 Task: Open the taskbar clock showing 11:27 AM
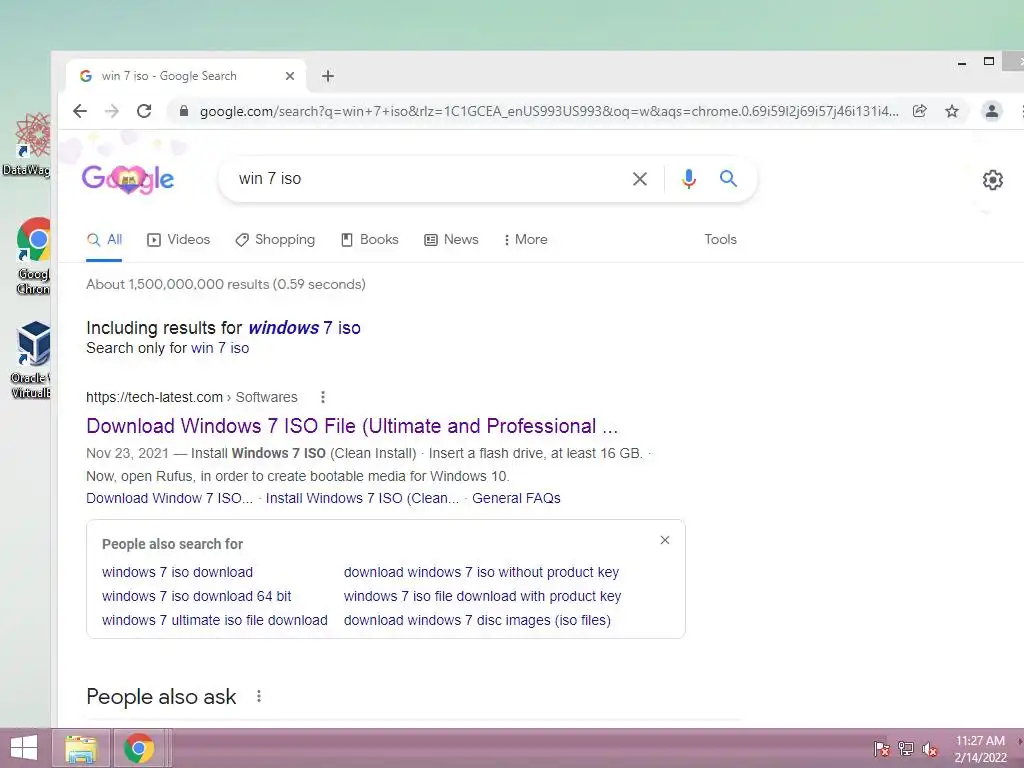(x=980, y=748)
